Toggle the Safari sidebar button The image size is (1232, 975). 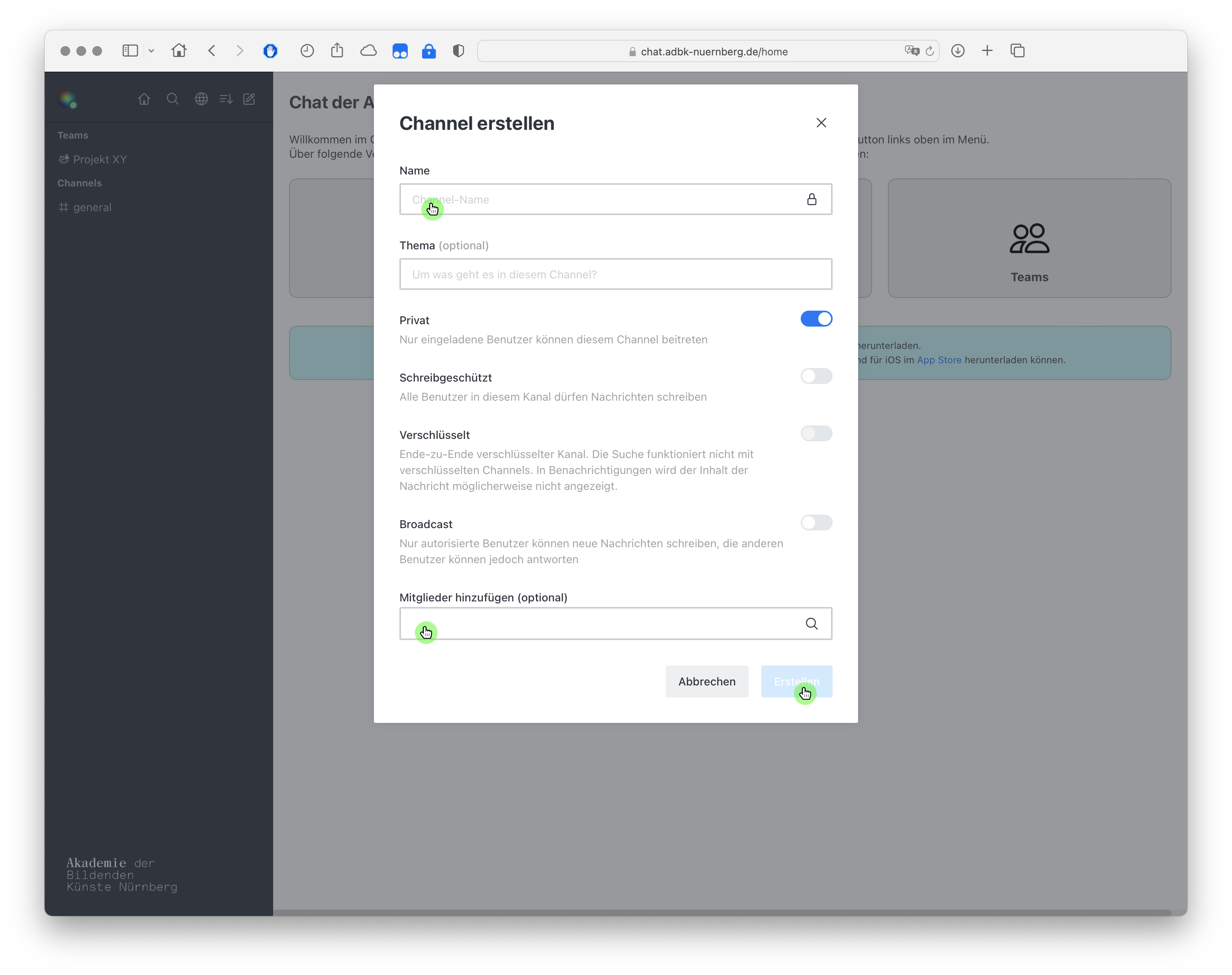coord(130,51)
